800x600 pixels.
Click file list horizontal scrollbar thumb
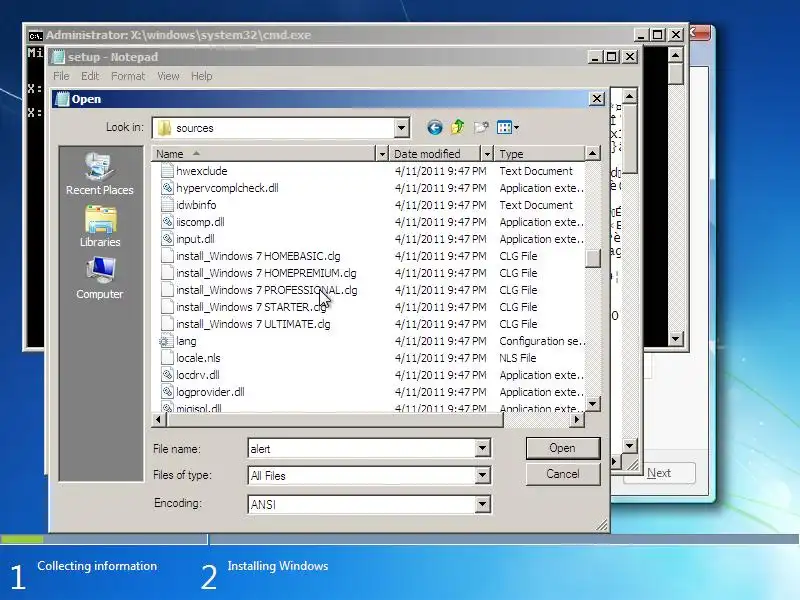click(335, 419)
